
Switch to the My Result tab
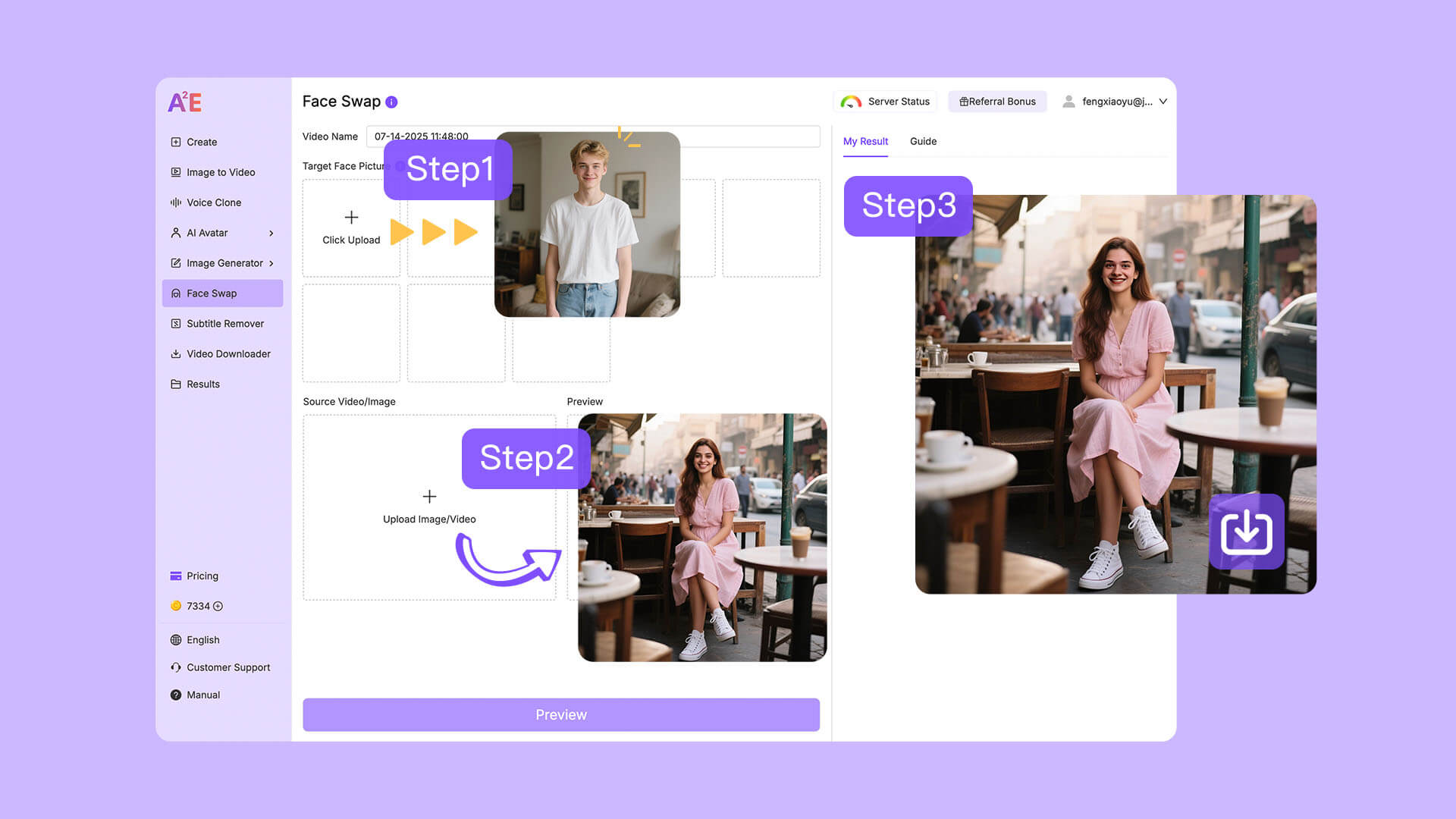pyautogui.click(x=865, y=142)
